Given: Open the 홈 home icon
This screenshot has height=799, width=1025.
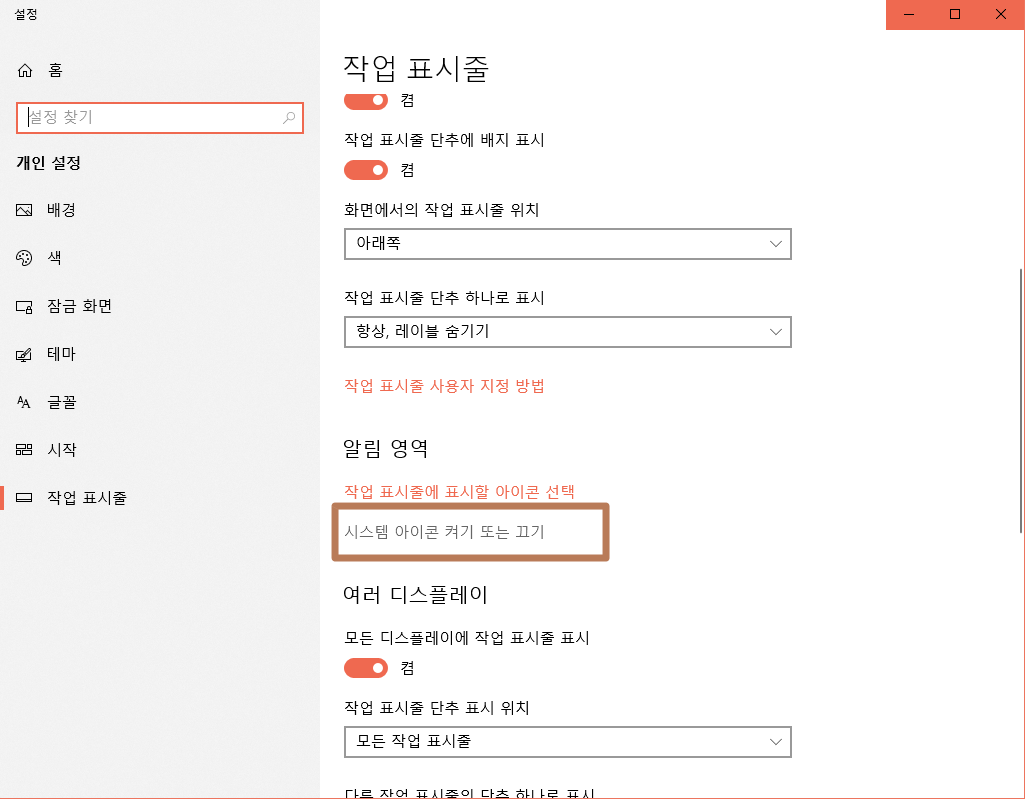Looking at the screenshot, I should (25, 71).
